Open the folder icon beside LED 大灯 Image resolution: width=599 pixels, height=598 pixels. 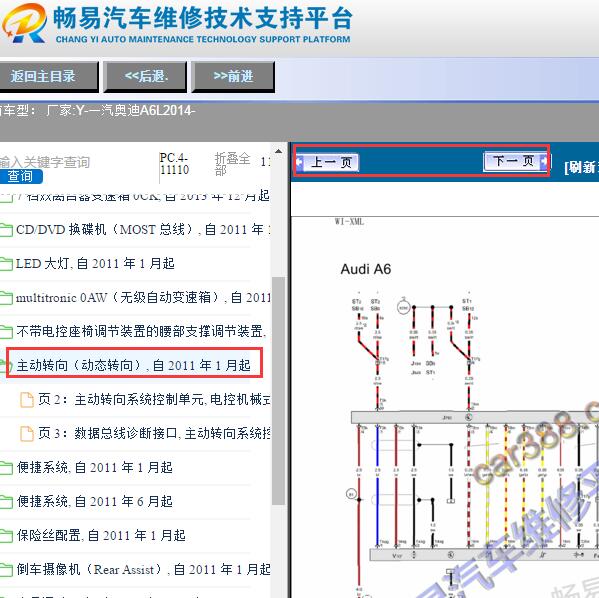point(6,264)
